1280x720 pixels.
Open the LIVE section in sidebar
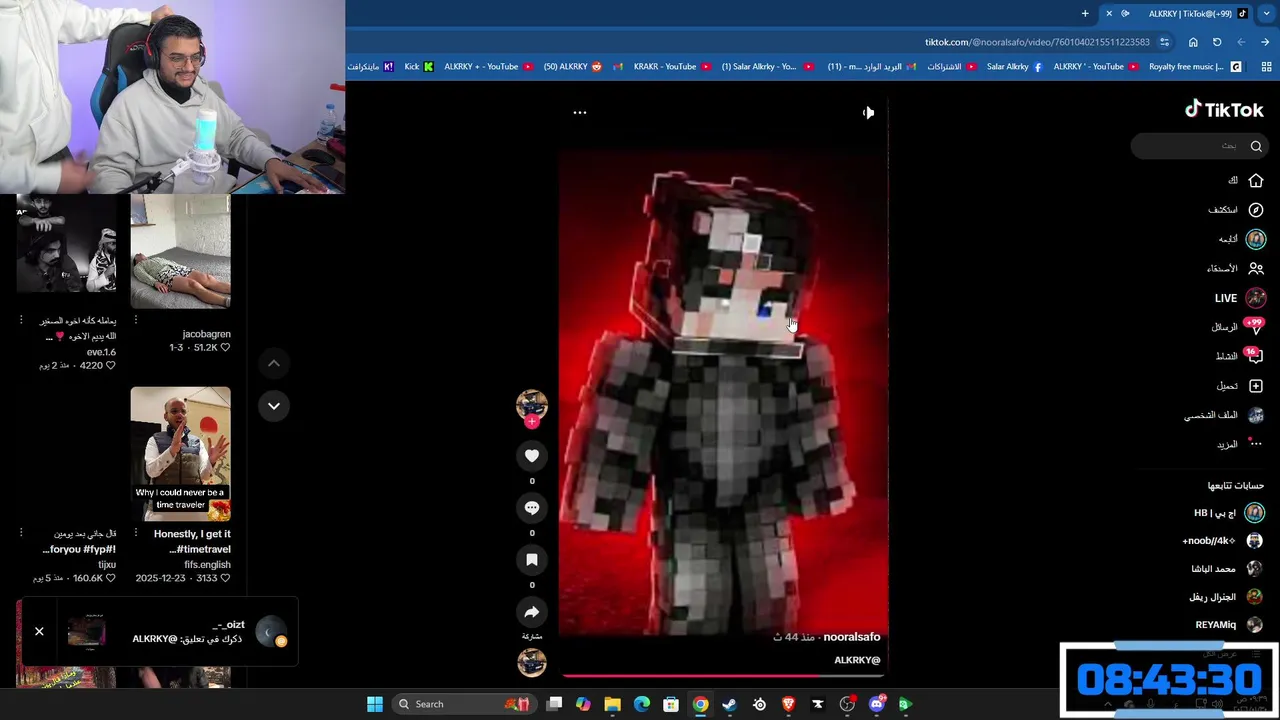pyautogui.click(x=1241, y=298)
